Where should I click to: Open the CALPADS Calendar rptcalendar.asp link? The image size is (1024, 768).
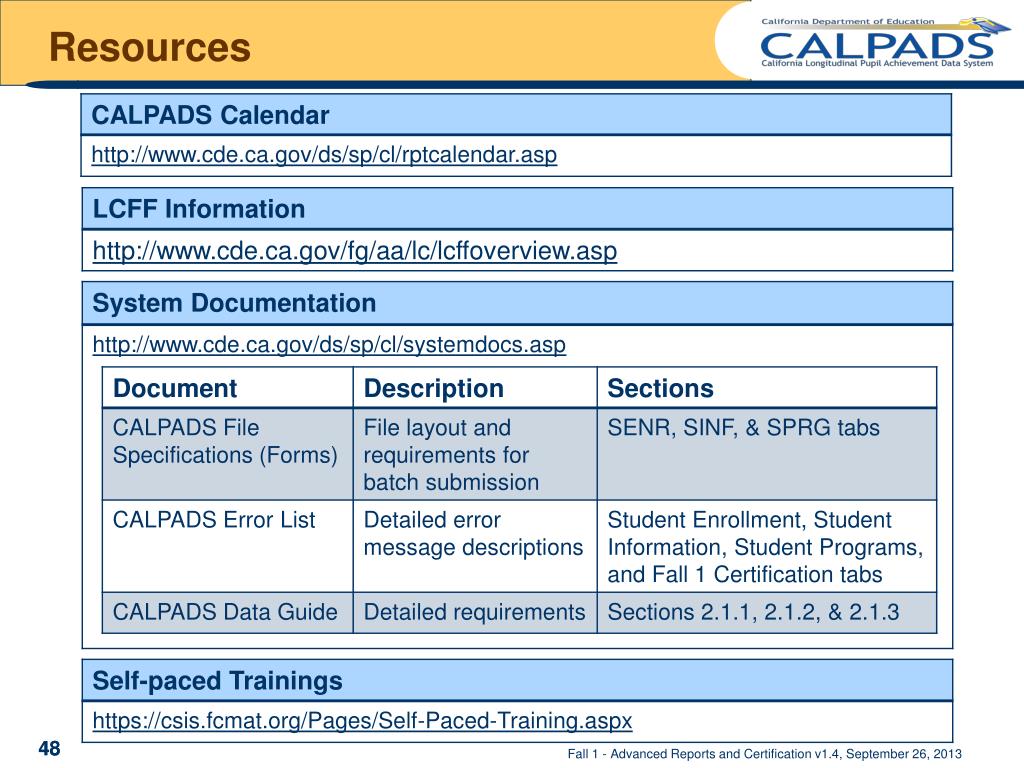click(x=324, y=155)
